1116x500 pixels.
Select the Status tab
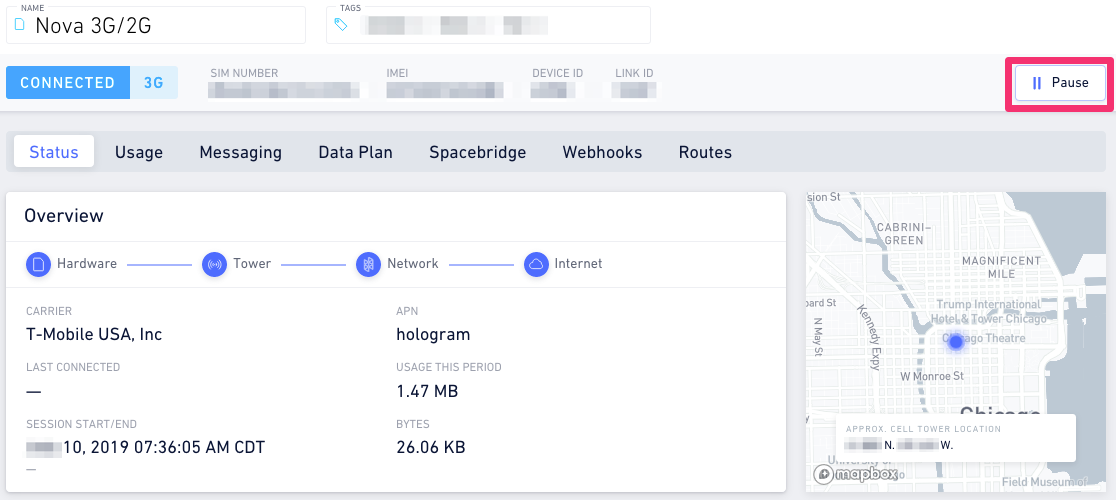pyautogui.click(x=54, y=152)
